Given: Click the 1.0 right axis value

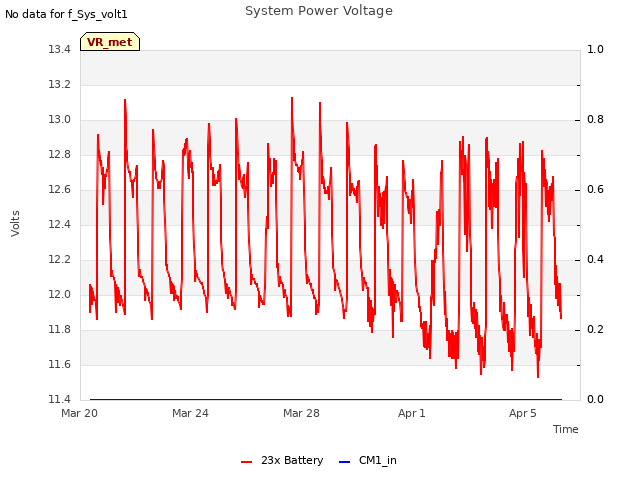Looking at the screenshot, I should tap(595, 49).
